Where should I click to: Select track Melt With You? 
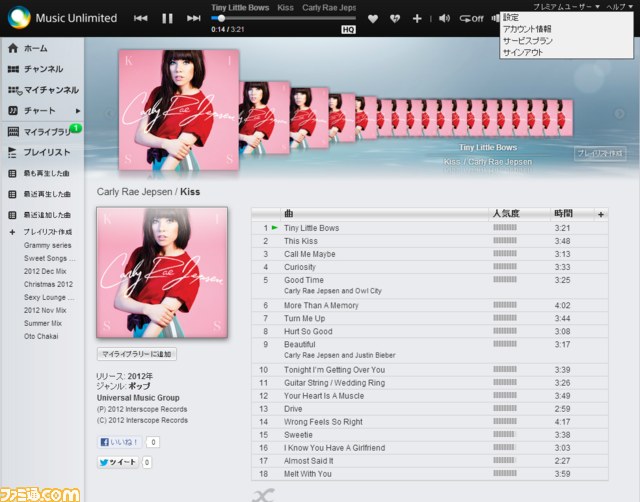click(308, 474)
